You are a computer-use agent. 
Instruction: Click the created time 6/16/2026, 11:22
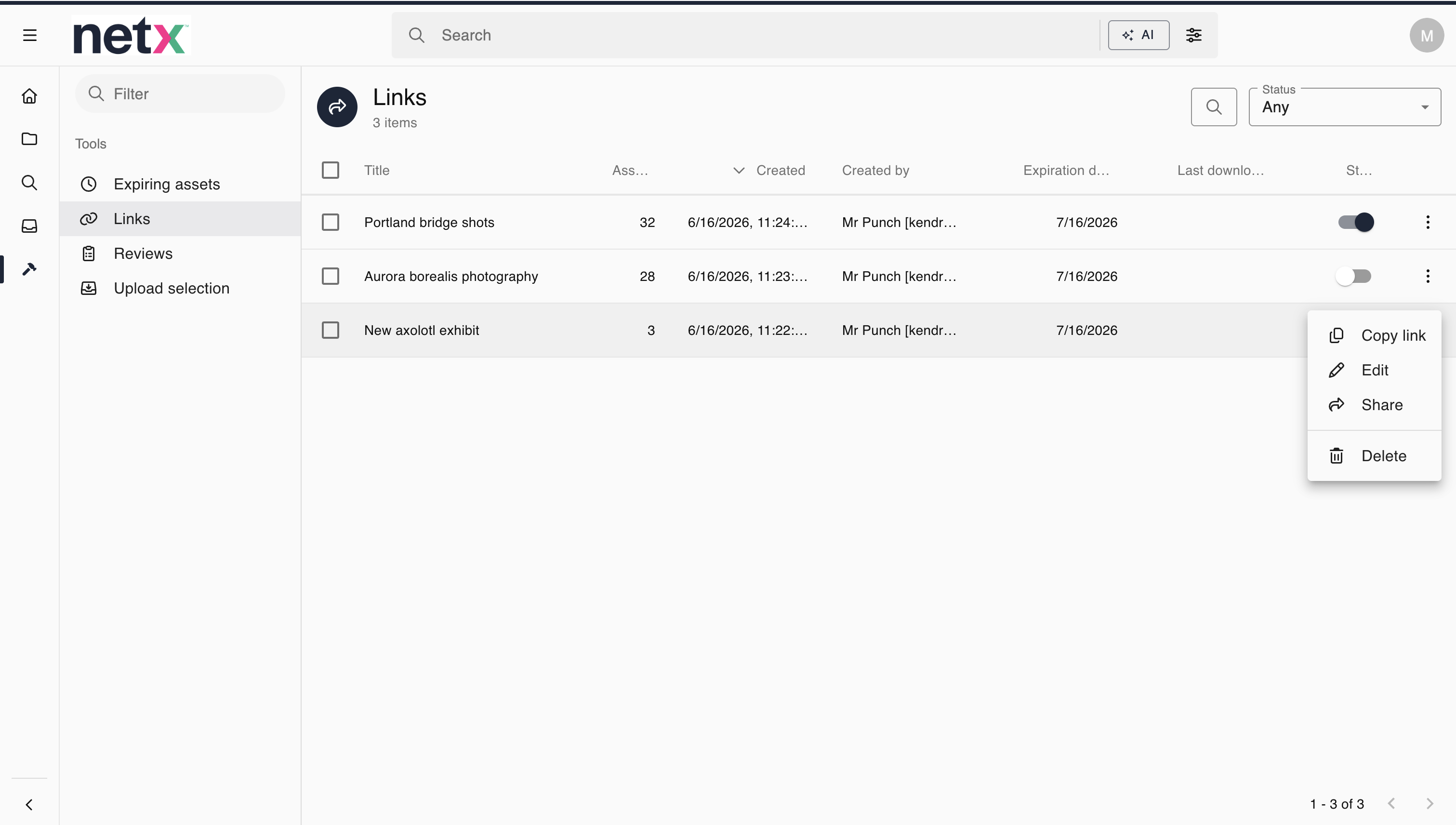(747, 331)
